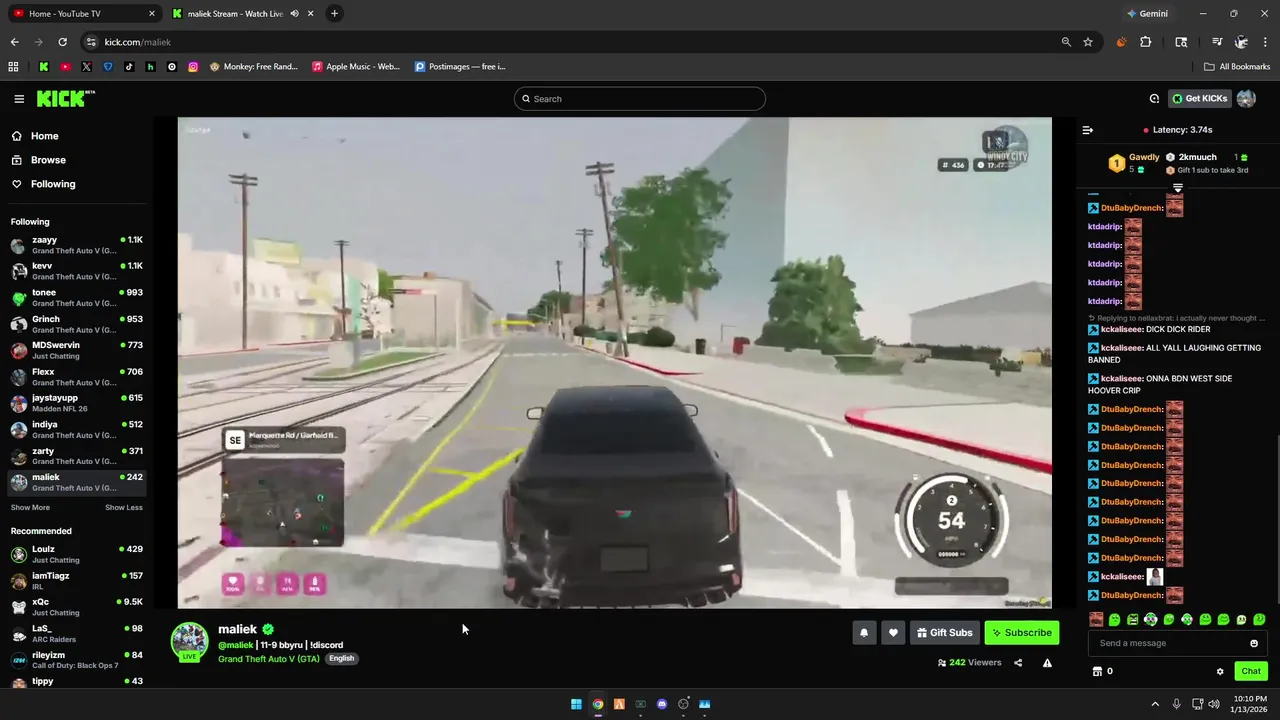Screen dimensions: 1280x720
Task: Open Apple Music bookmark
Action: click(x=356, y=67)
